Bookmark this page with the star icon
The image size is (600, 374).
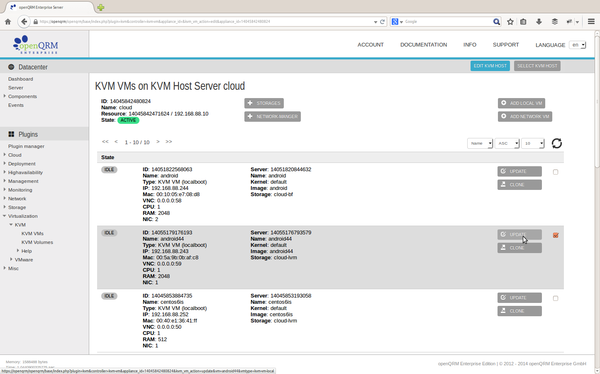coord(510,22)
